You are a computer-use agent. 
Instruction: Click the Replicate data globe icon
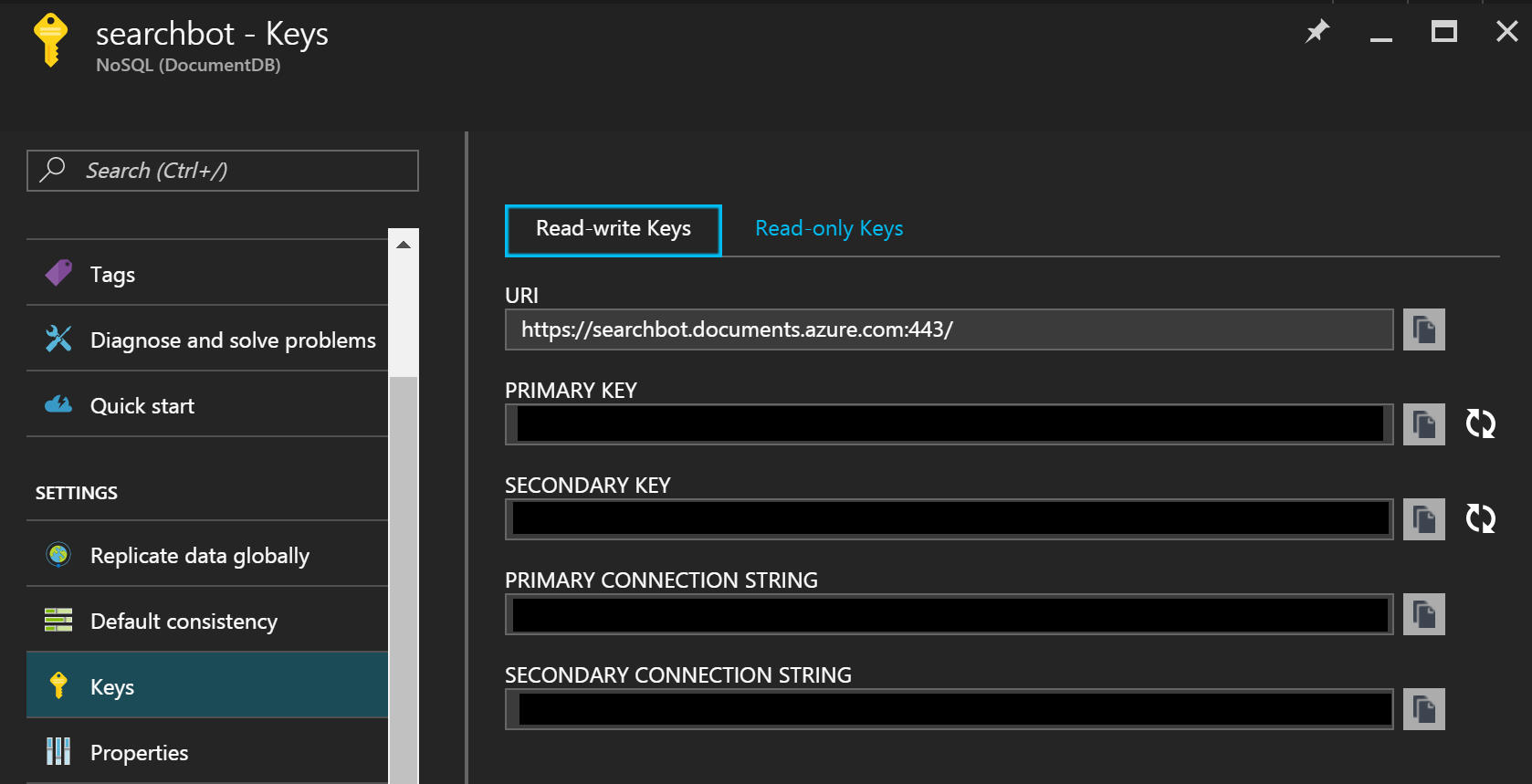tap(58, 554)
